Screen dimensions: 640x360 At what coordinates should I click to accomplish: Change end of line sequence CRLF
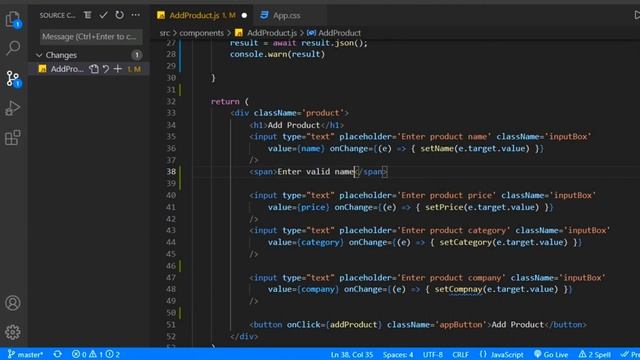[x=460, y=354]
